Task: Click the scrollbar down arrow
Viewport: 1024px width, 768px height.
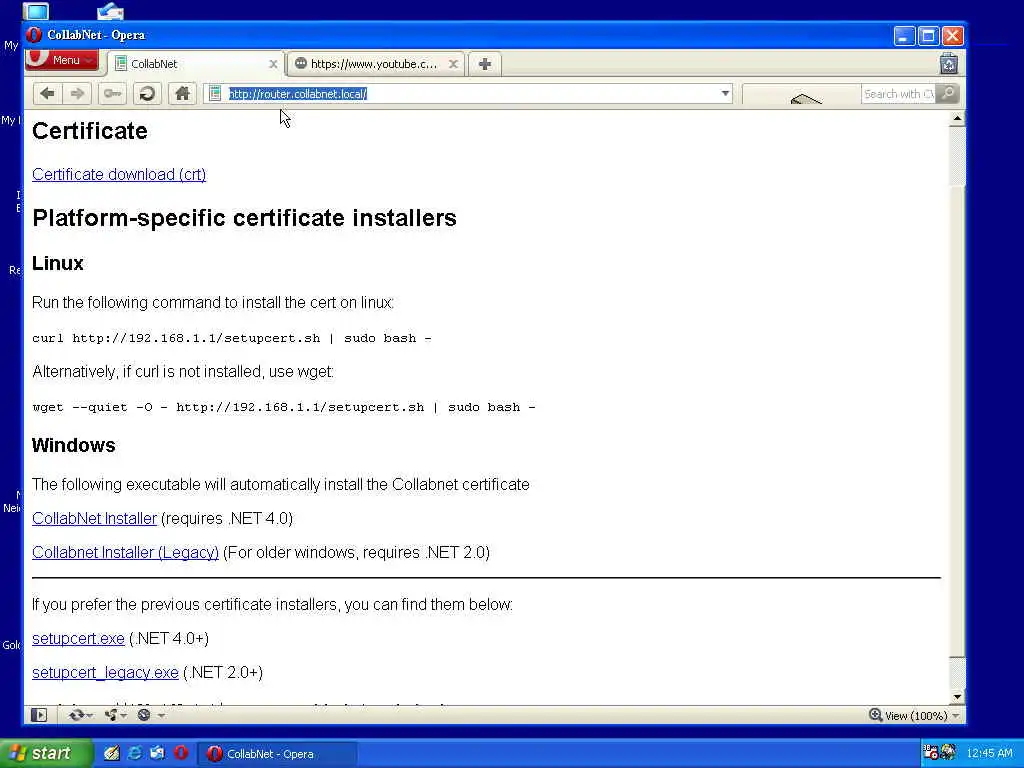Action: (x=957, y=697)
